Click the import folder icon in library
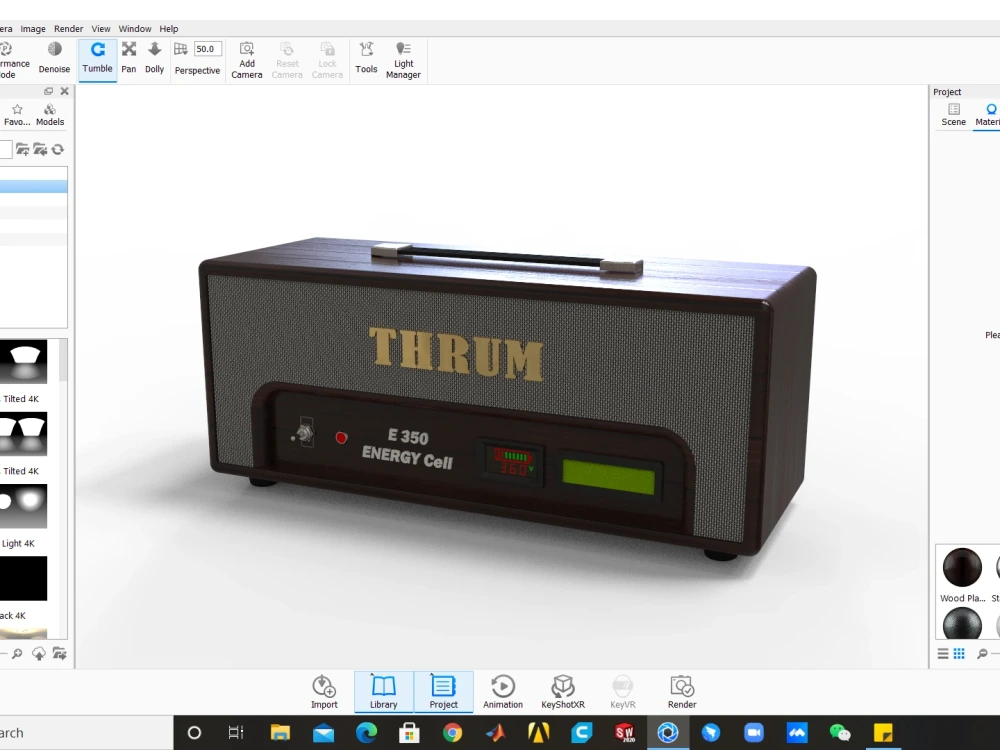This screenshot has height=750, width=1000. pyautogui.click(x=40, y=149)
